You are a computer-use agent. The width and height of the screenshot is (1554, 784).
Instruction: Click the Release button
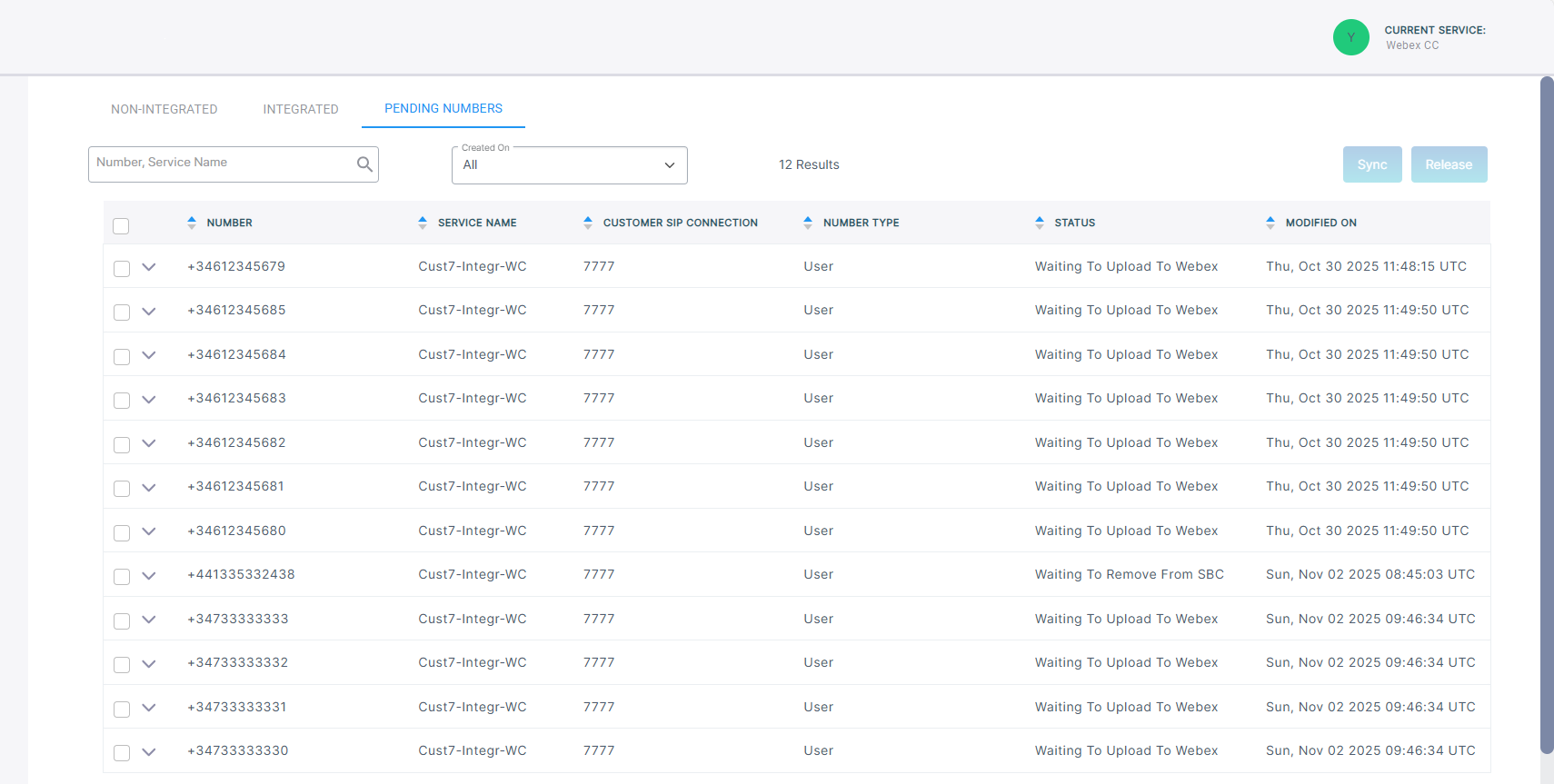click(x=1449, y=164)
